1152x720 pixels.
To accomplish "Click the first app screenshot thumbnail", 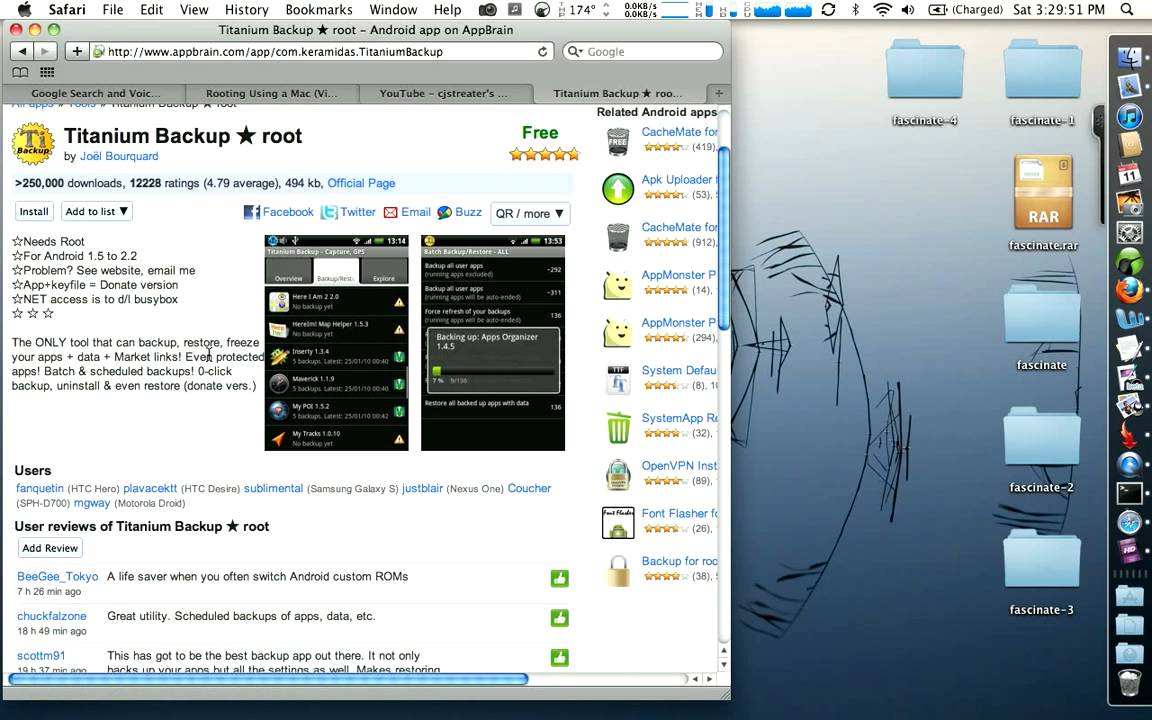I will [336, 342].
